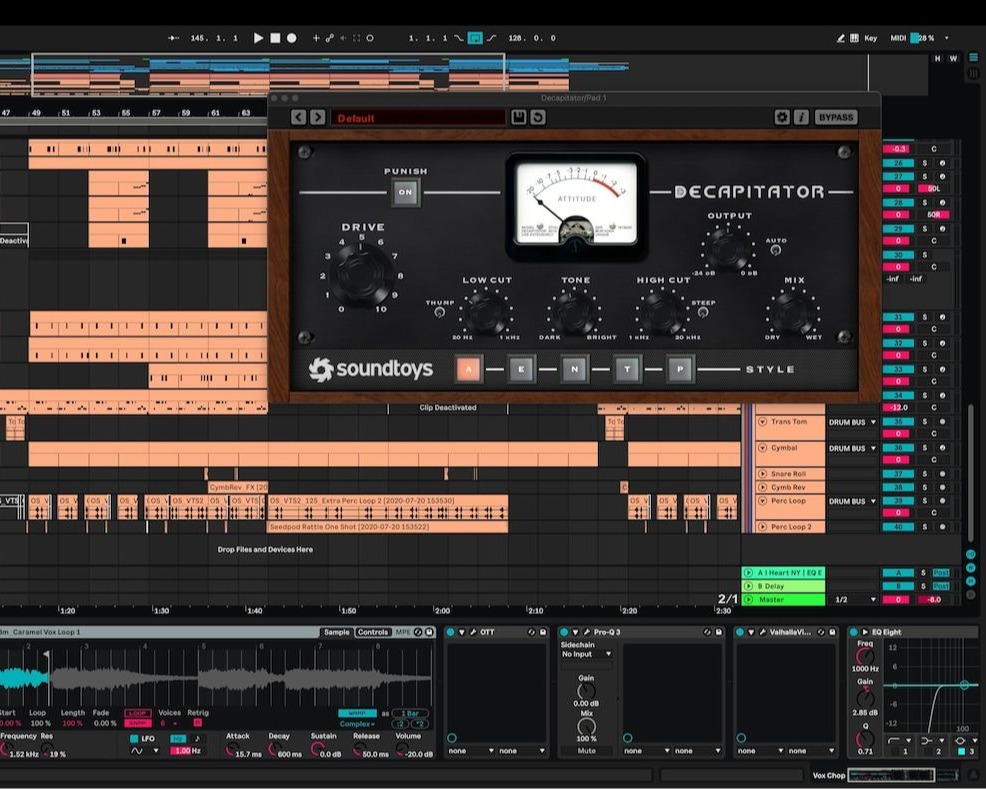Click the Mute button in Pro-Q 3
Viewport: 986px width, 789px height.
coord(586,751)
